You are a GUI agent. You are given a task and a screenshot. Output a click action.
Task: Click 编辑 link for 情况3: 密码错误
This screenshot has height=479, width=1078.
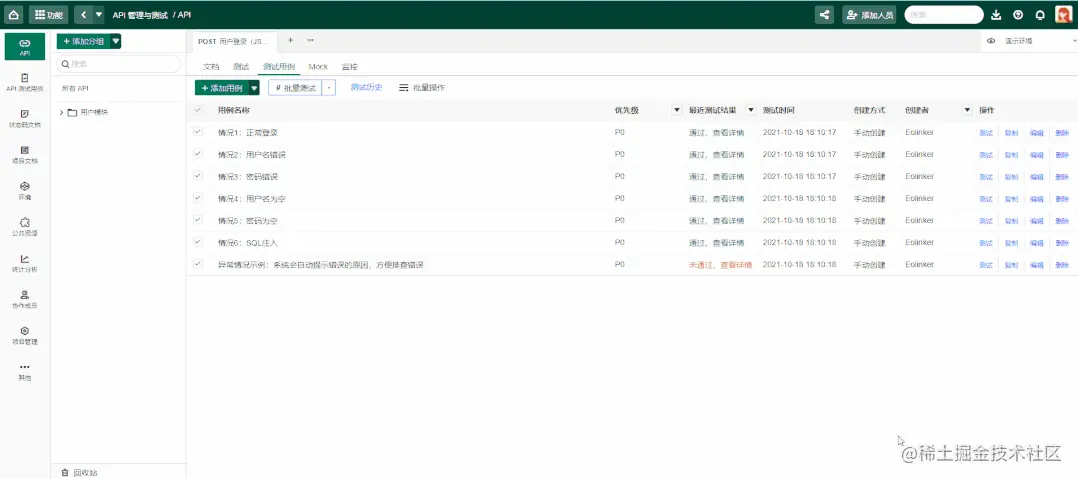point(1037,177)
